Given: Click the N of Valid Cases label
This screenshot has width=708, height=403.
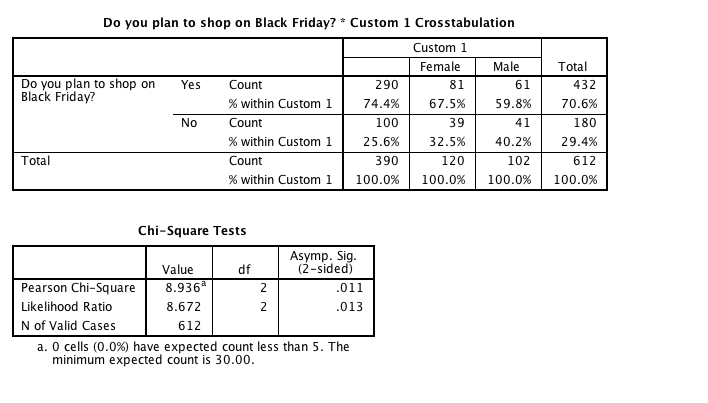Looking at the screenshot, I should point(68,326).
